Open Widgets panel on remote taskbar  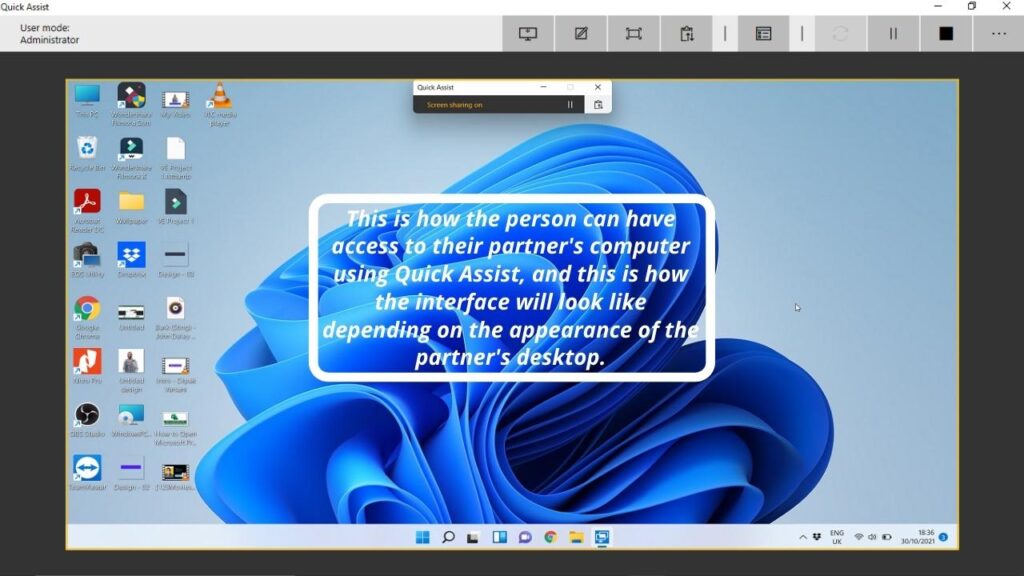coord(499,537)
